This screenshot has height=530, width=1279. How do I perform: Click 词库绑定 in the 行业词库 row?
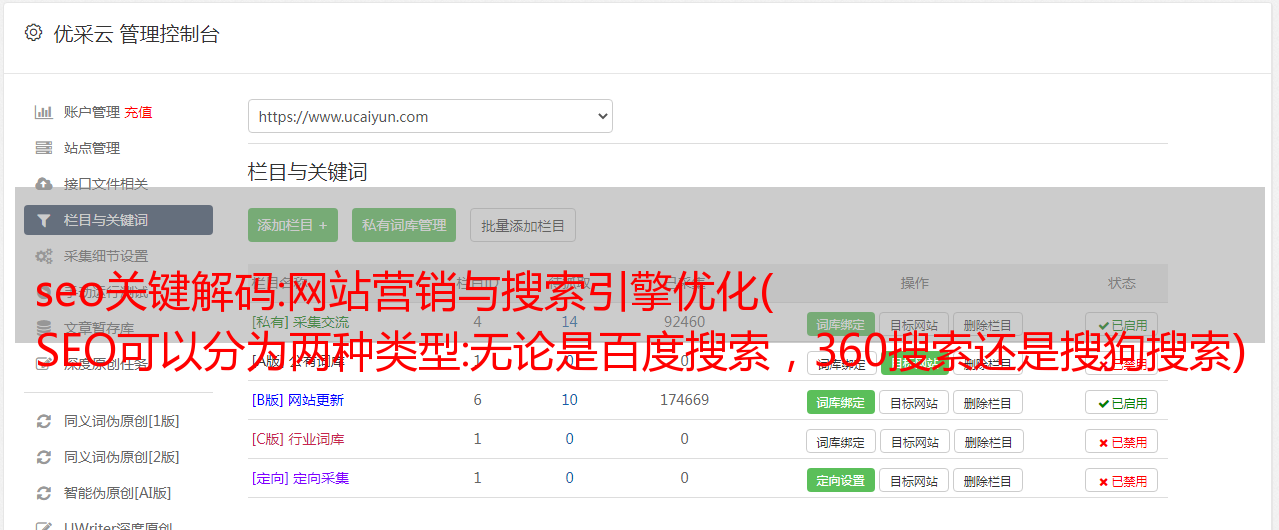(841, 441)
